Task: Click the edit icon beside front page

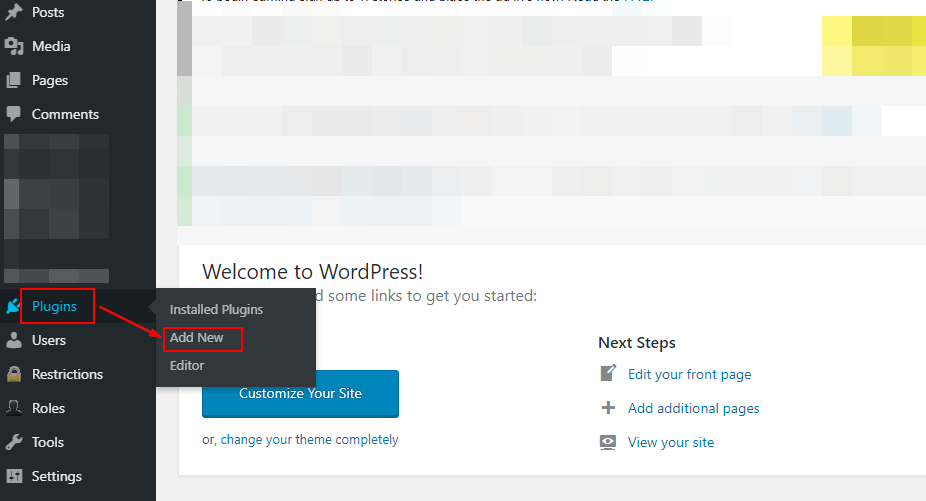Action: (608, 373)
